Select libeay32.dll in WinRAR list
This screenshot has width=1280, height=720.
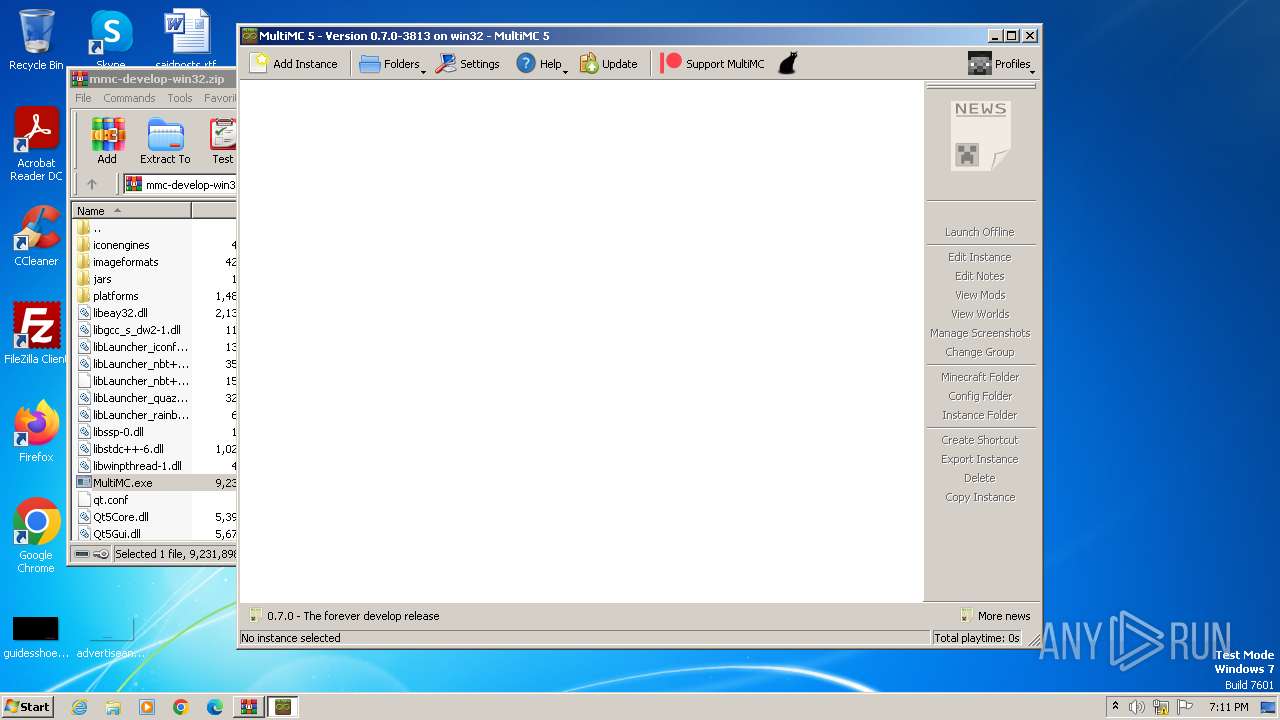[x=120, y=313]
